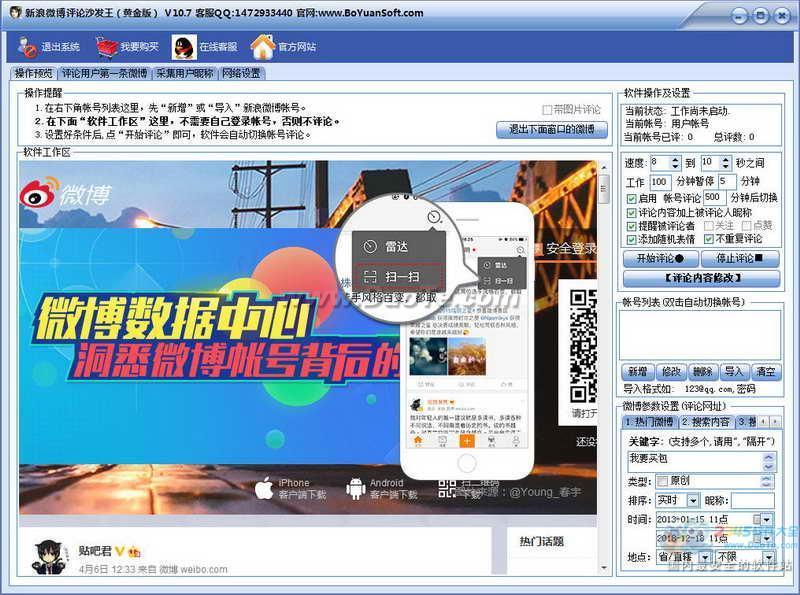
Task: Click the 帐号评论 field showing 500
Action: (715, 197)
